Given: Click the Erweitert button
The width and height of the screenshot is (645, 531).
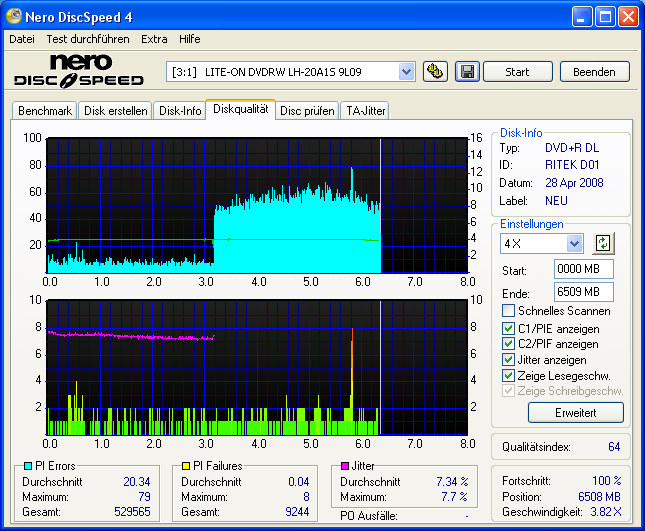Looking at the screenshot, I should tap(575, 412).
